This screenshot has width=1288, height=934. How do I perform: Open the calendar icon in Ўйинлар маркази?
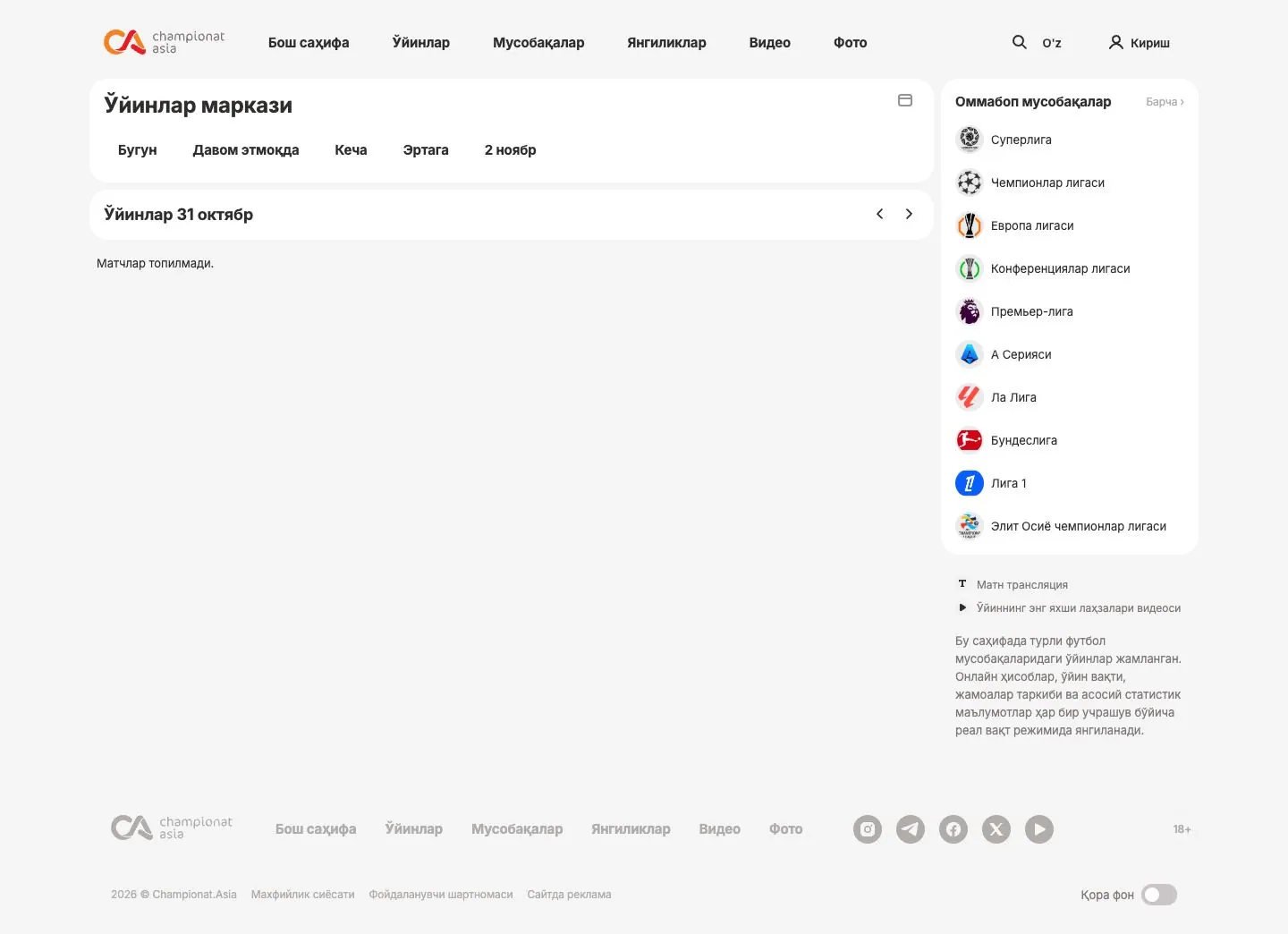[905, 100]
